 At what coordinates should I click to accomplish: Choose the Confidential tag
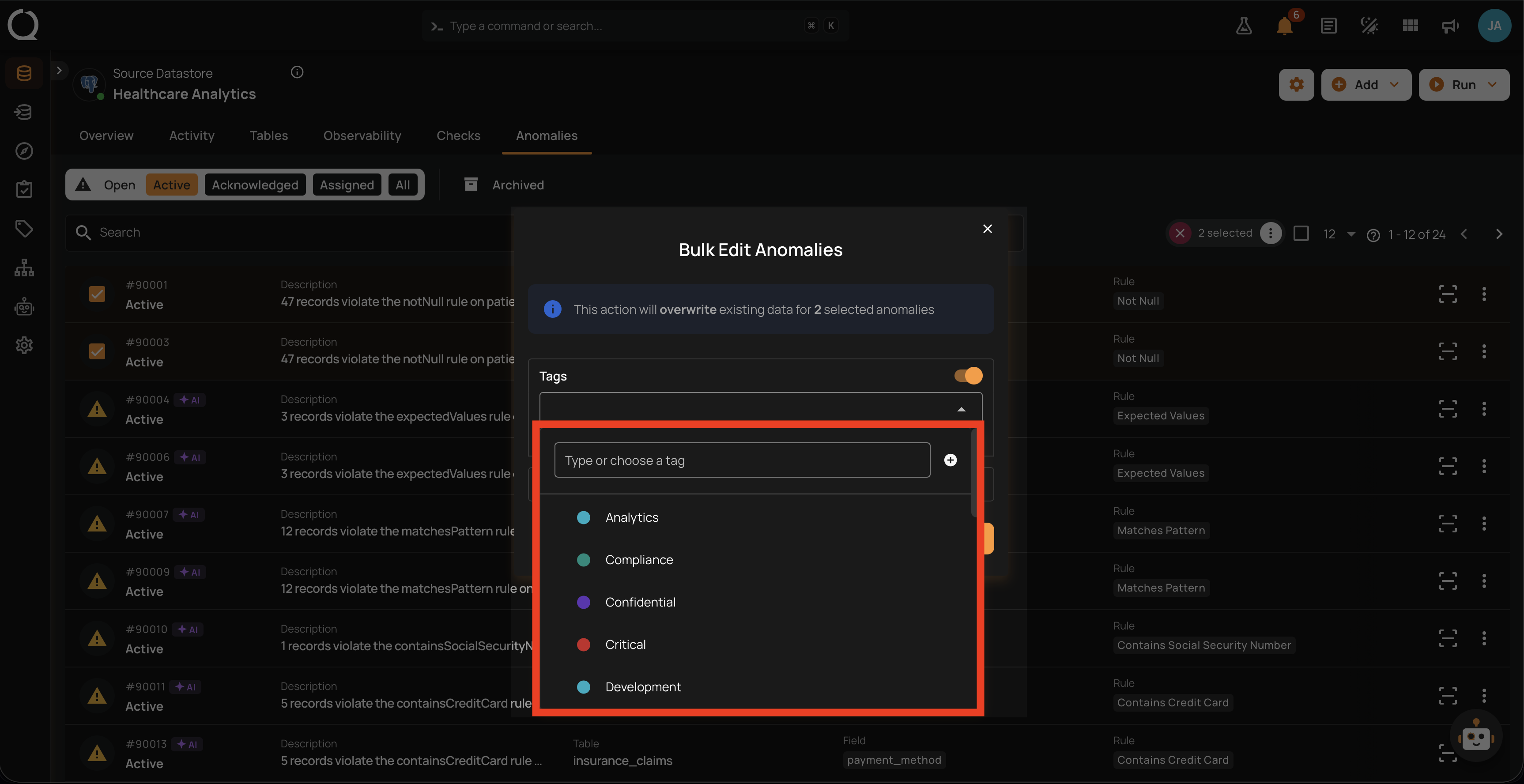755,602
